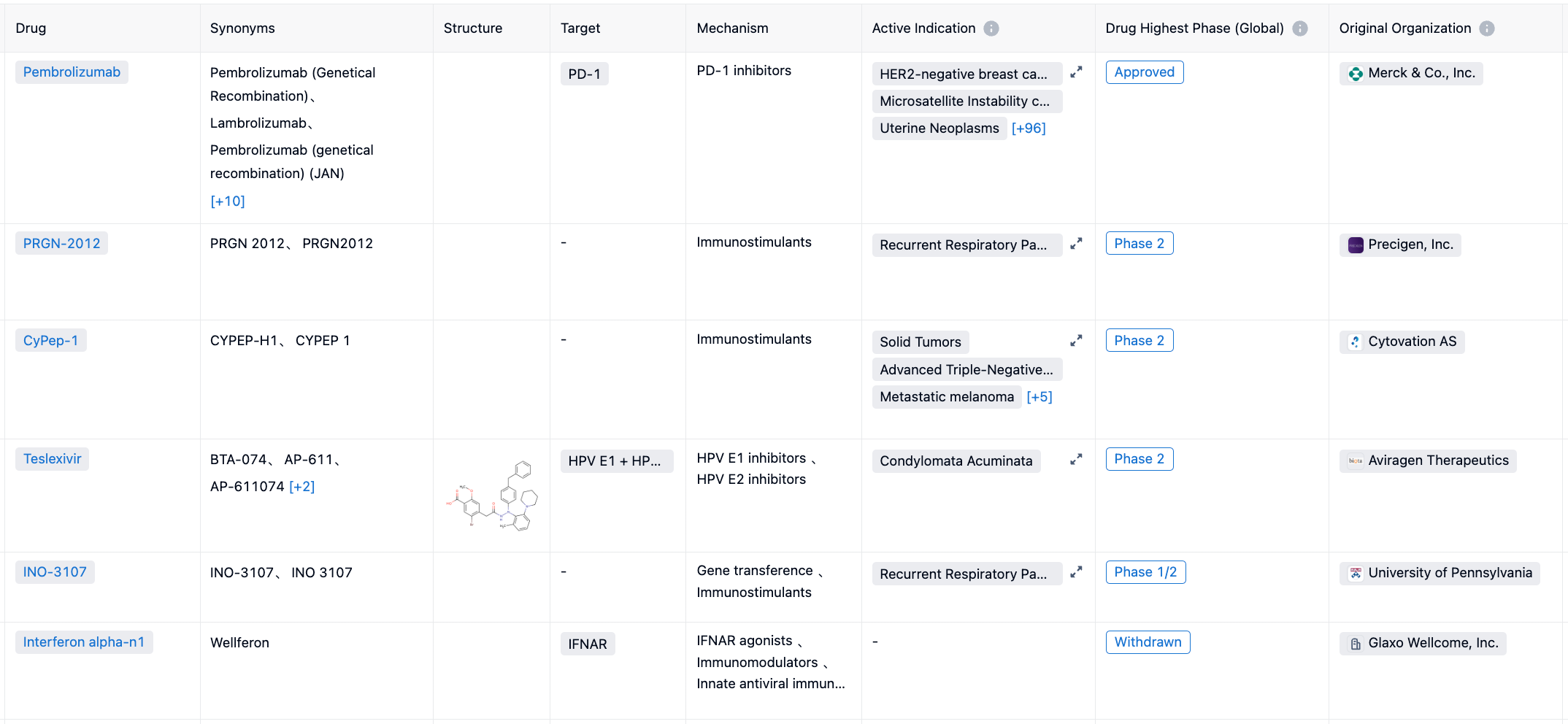Open the Pembrolizumab drug link

72,72
